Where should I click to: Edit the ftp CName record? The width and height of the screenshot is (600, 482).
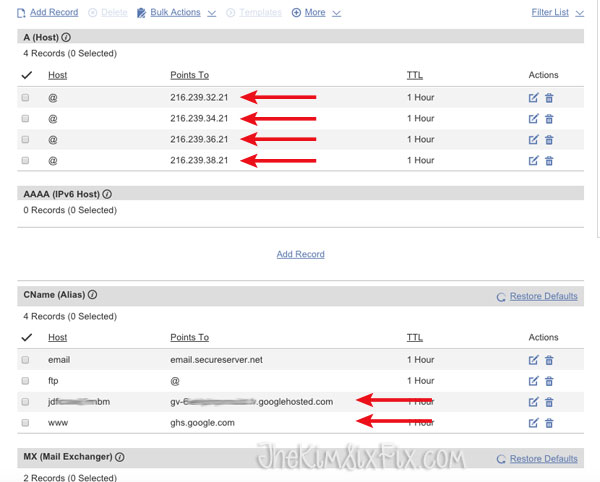[533, 381]
